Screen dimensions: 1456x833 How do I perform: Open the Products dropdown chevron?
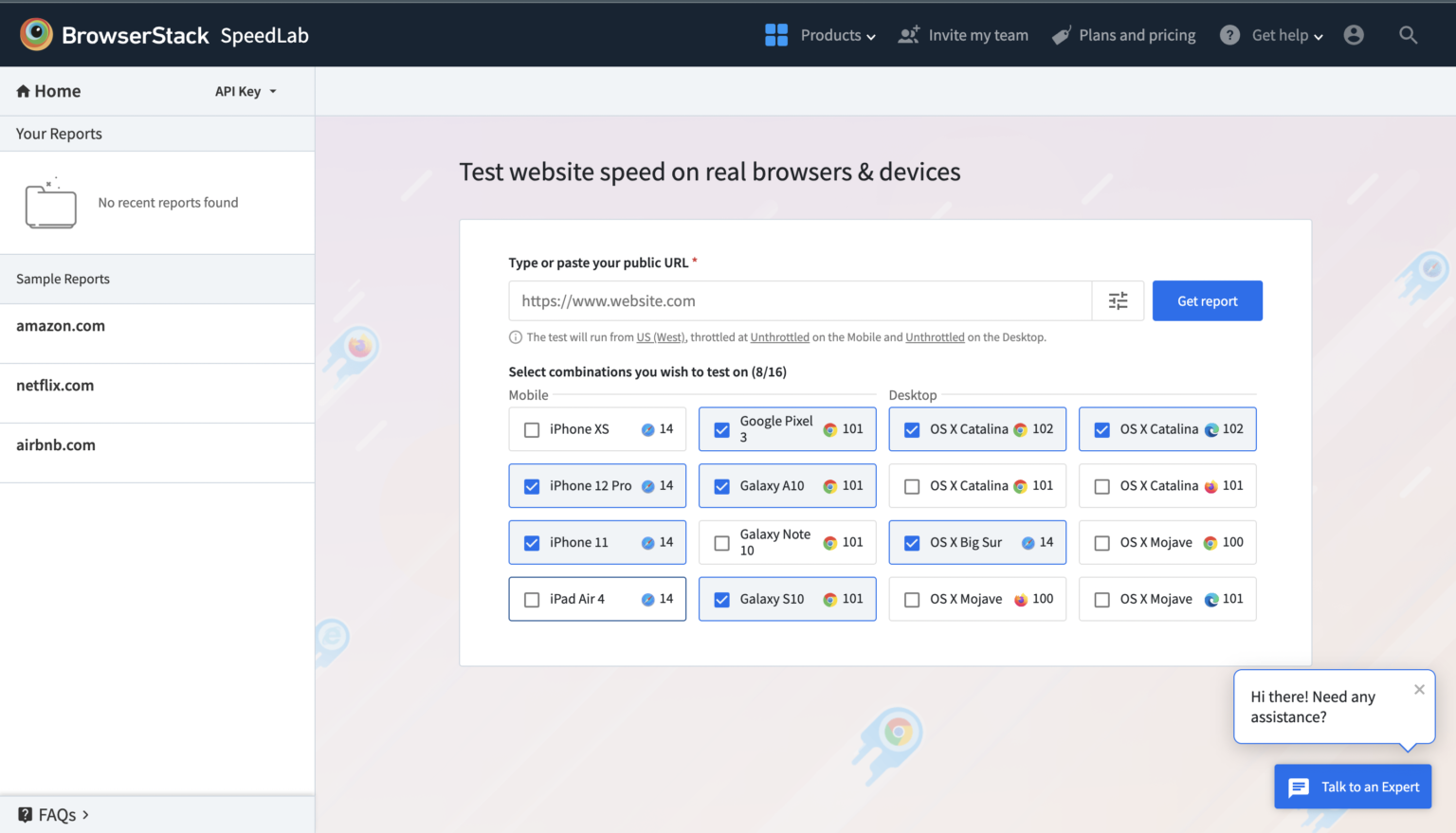(x=872, y=36)
